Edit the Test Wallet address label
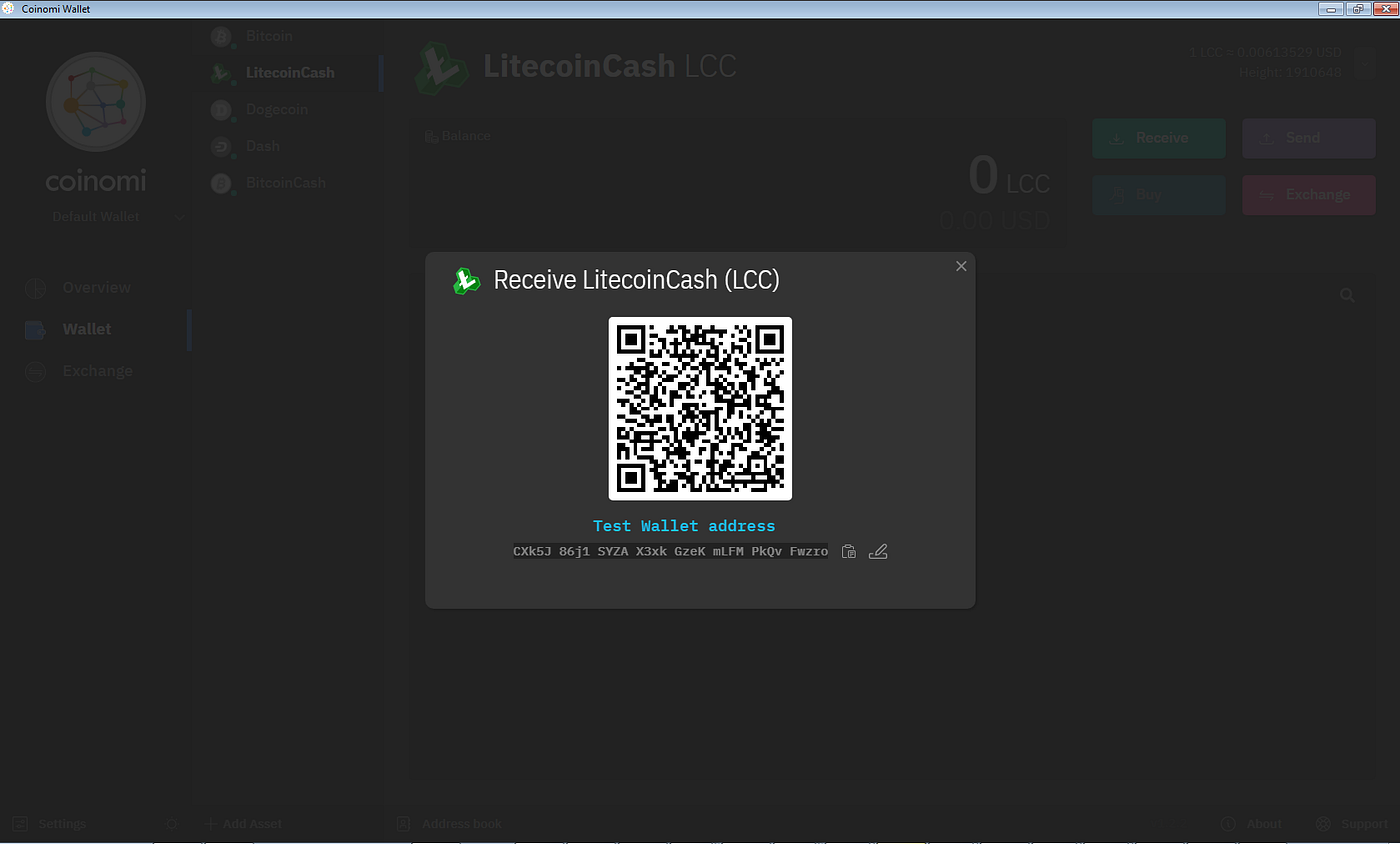 coord(878,551)
